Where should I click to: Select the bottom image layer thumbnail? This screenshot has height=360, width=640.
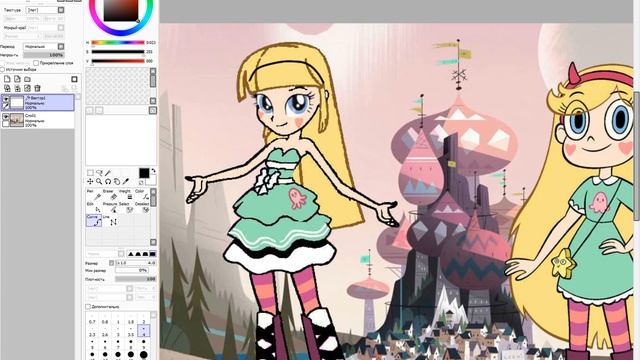click(17, 120)
